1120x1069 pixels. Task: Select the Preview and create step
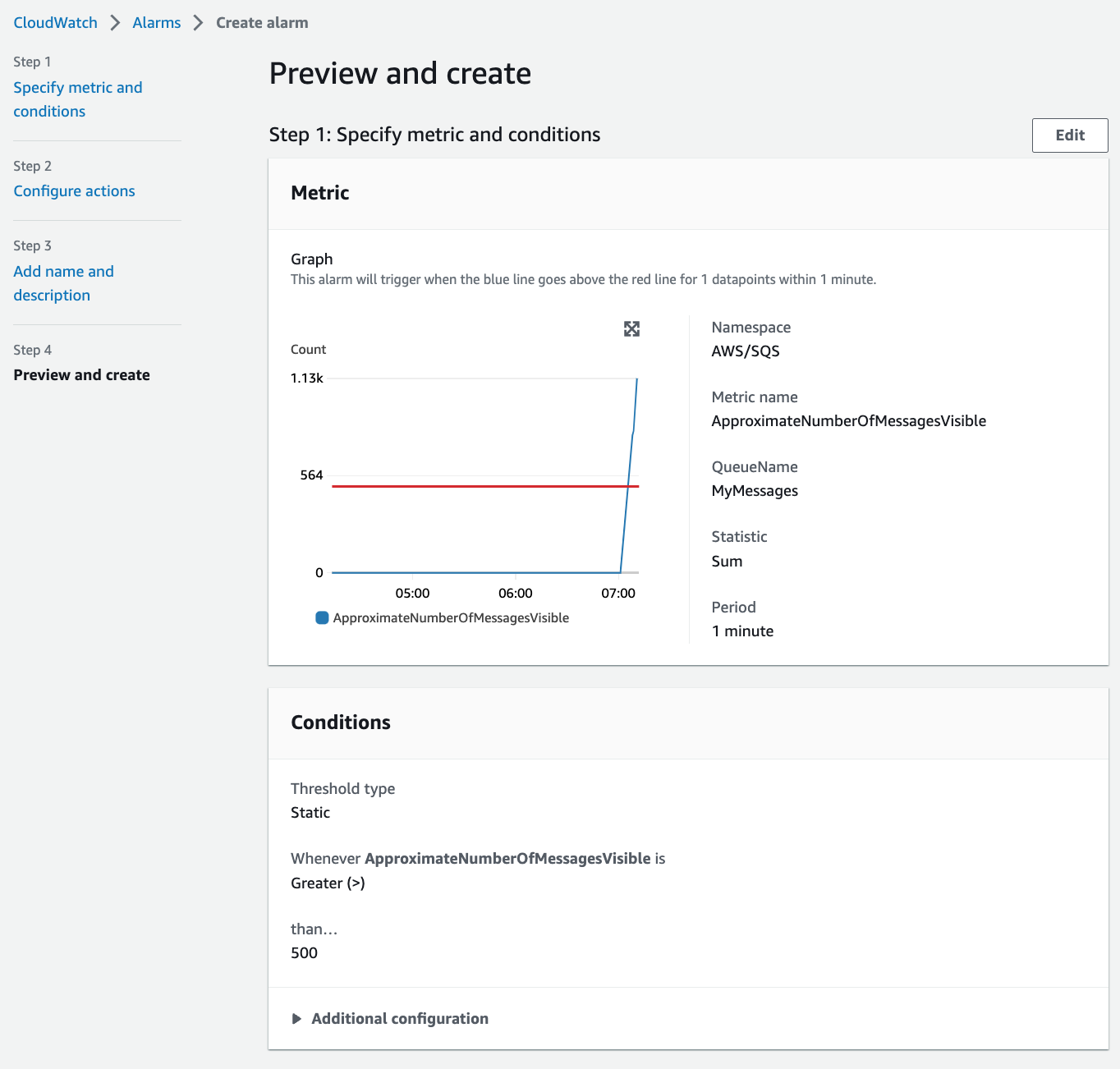pyautogui.click(x=81, y=374)
